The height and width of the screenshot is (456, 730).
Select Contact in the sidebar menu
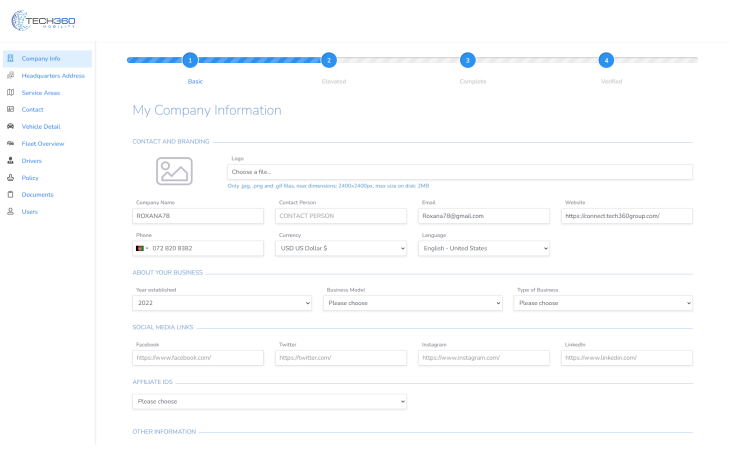coord(32,109)
